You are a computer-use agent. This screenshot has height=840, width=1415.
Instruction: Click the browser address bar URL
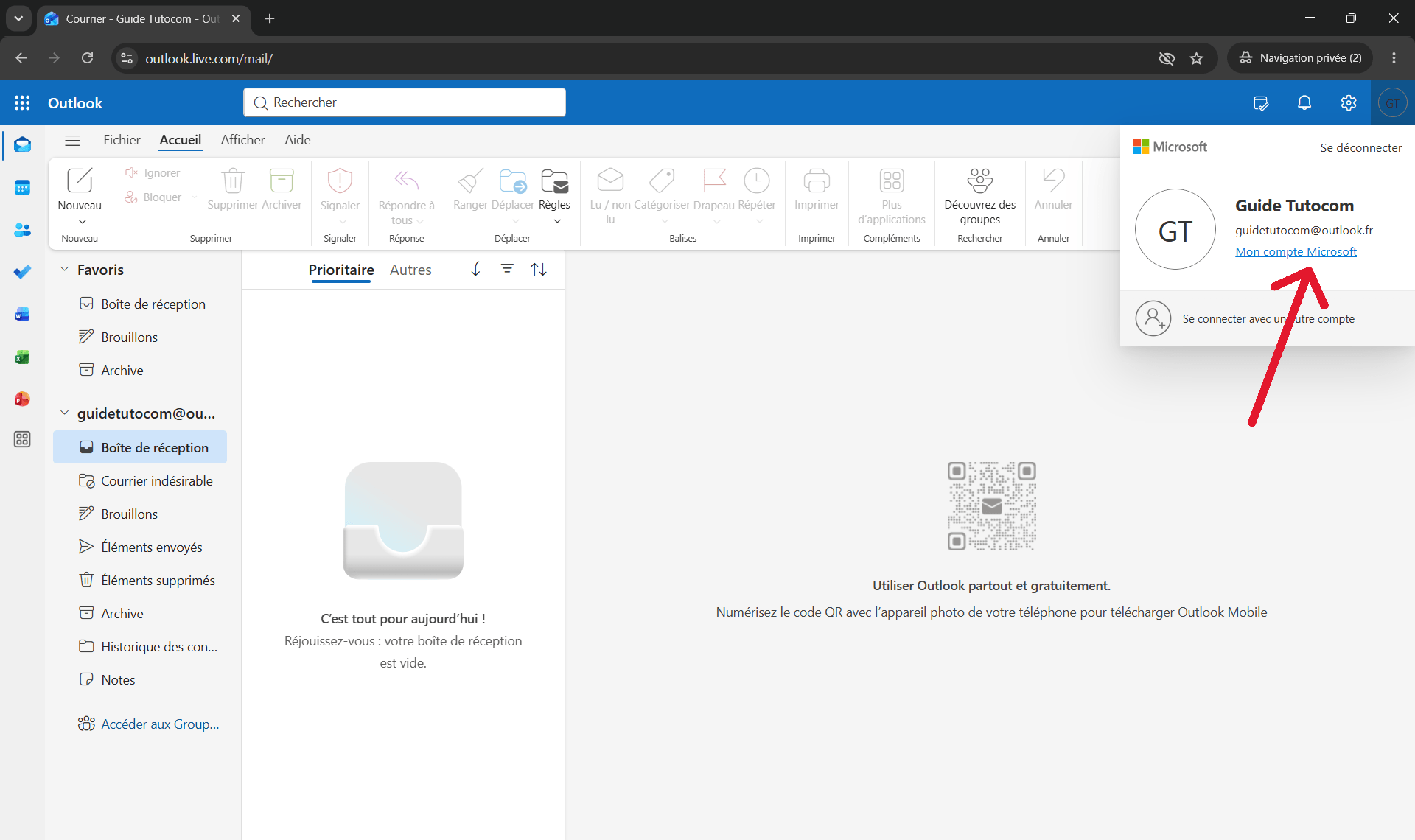(x=209, y=58)
